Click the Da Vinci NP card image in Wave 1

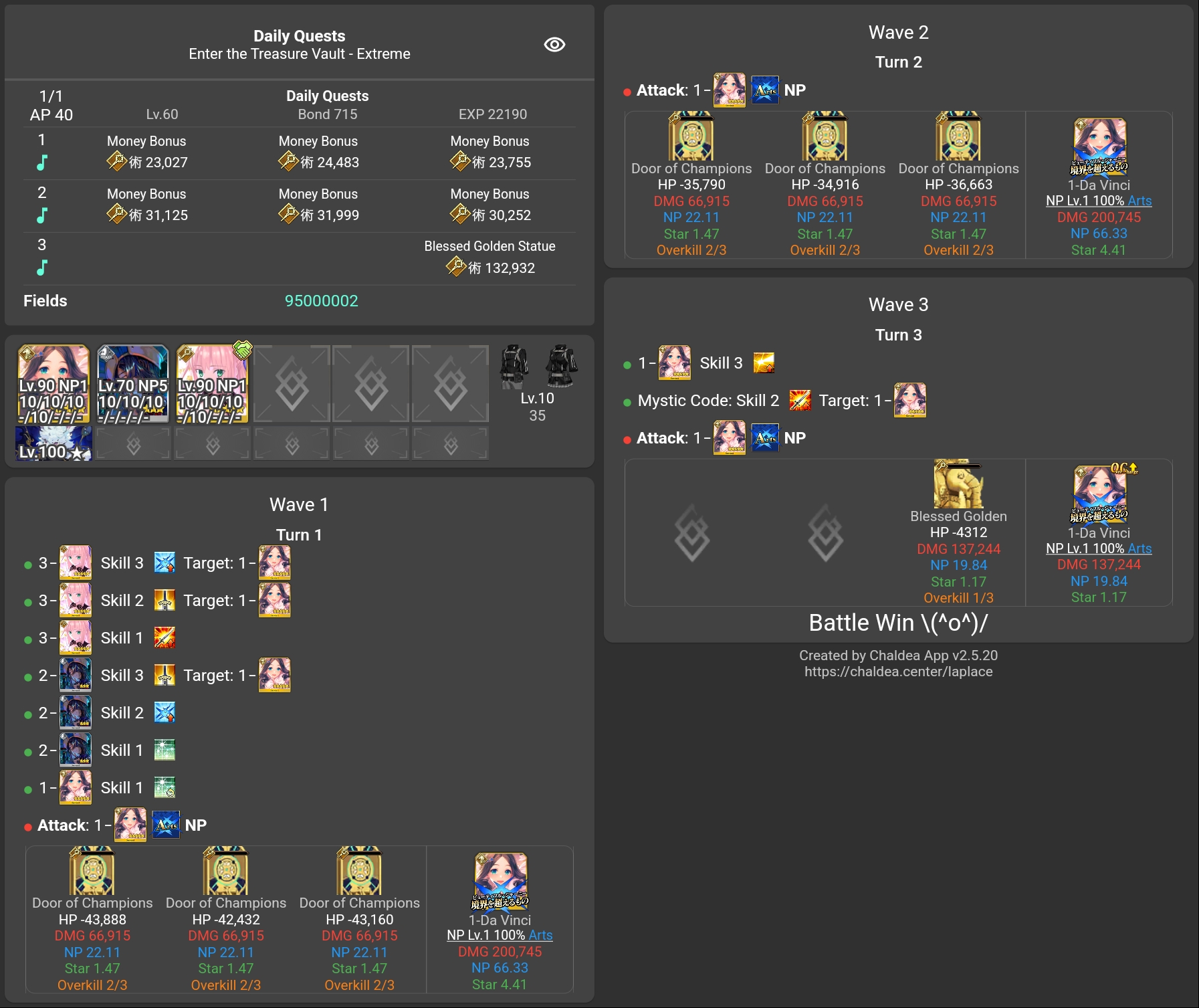[x=500, y=882]
